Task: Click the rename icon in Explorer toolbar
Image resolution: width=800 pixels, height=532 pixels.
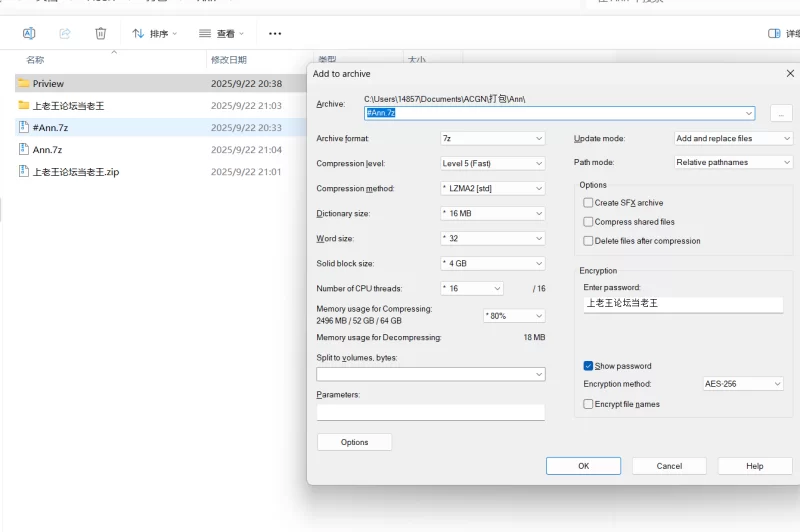Action: click(x=29, y=33)
